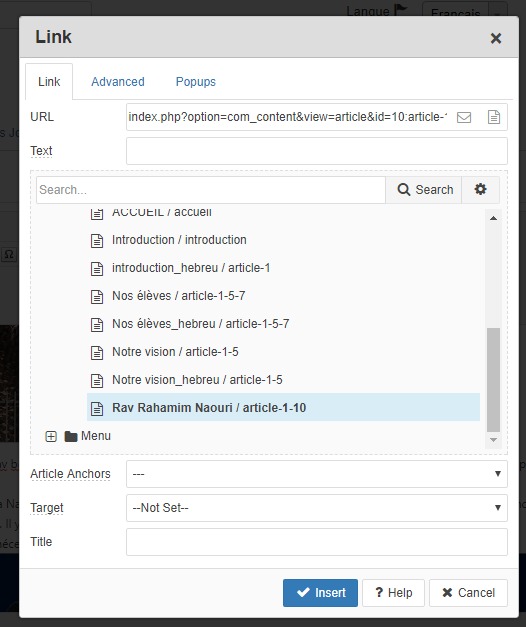The height and width of the screenshot is (627, 526).
Task: Open the Target dropdown
Action: click(317, 508)
